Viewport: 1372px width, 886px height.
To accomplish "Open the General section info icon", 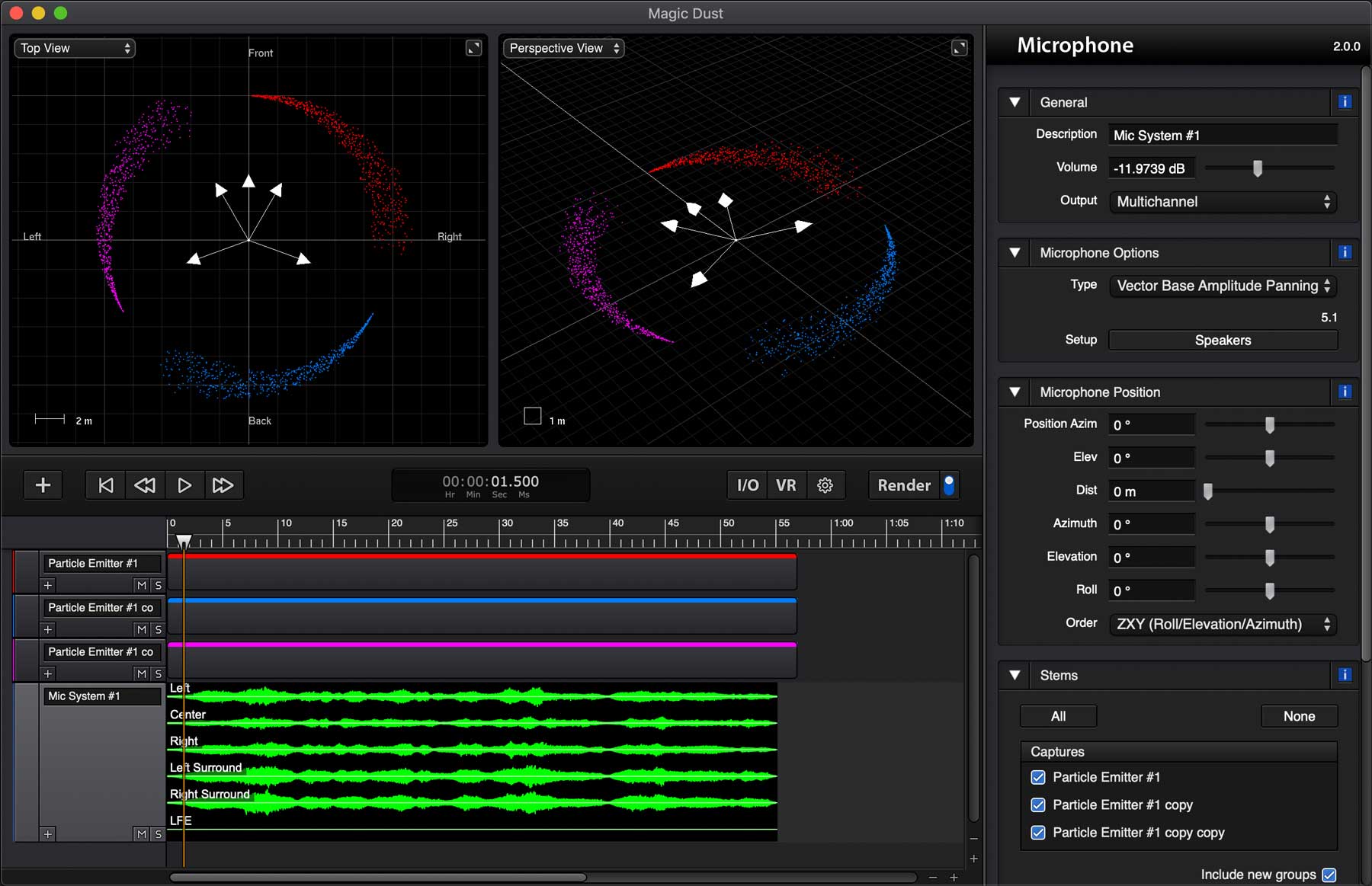I will coord(1345,102).
